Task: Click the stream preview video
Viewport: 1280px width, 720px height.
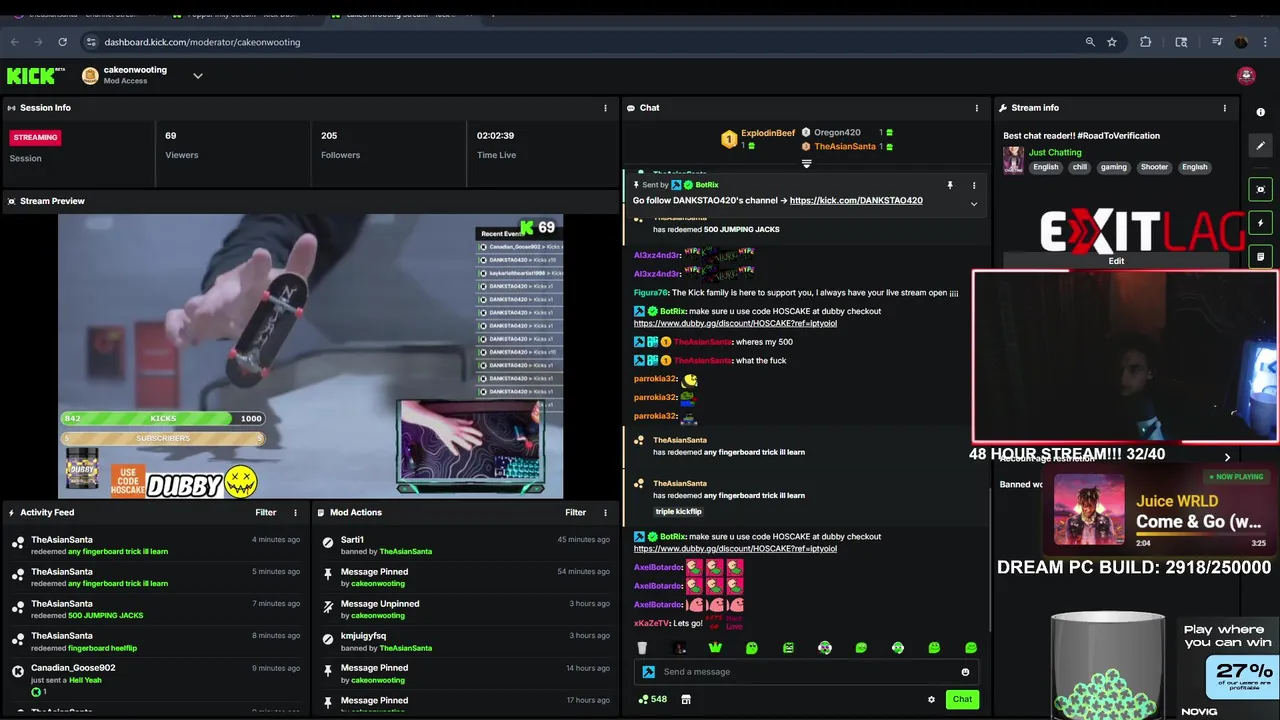Action: [310, 356]
